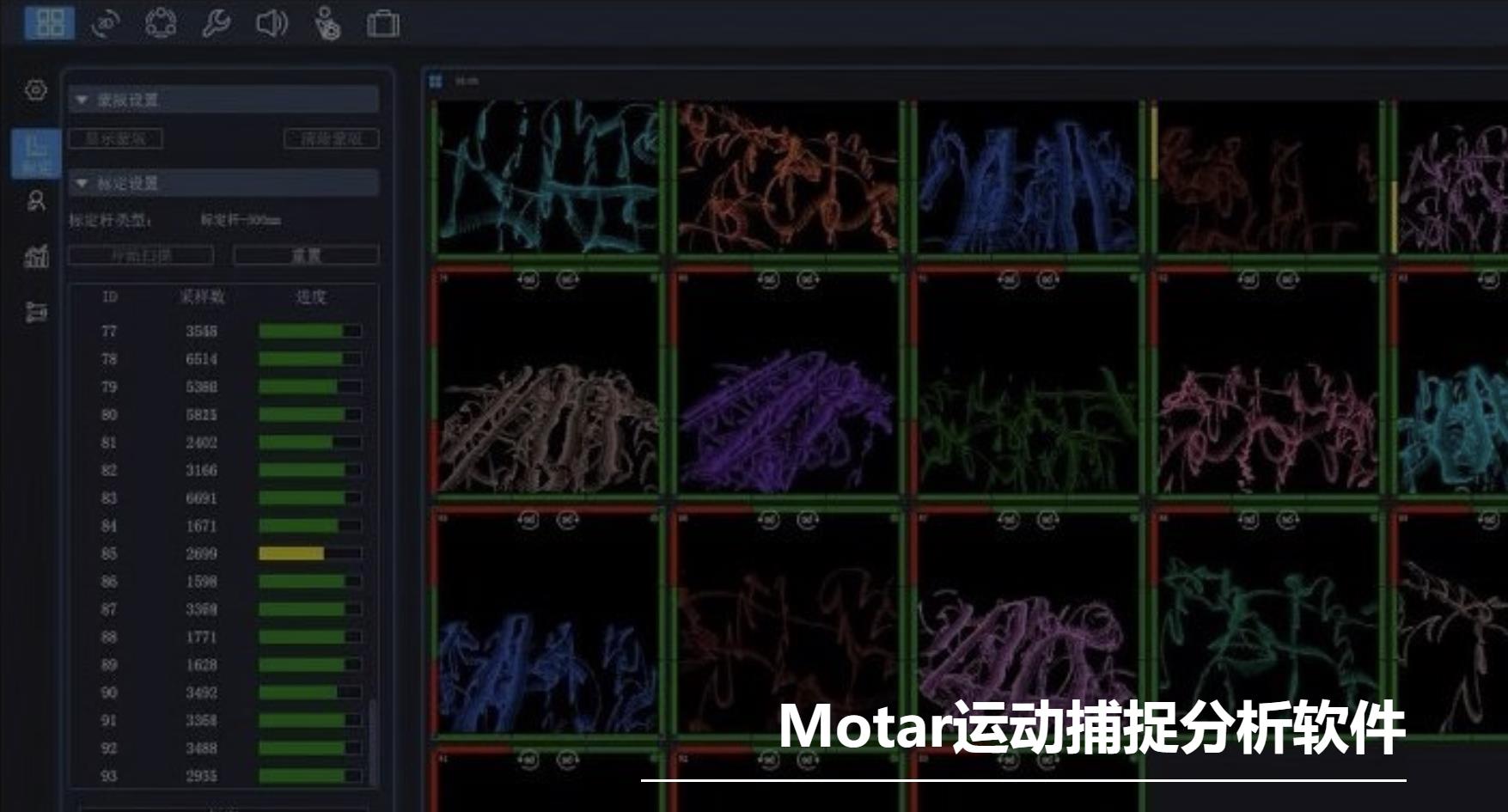
Task: Select row 78 sample count 6514
Action: click(202, 359)
